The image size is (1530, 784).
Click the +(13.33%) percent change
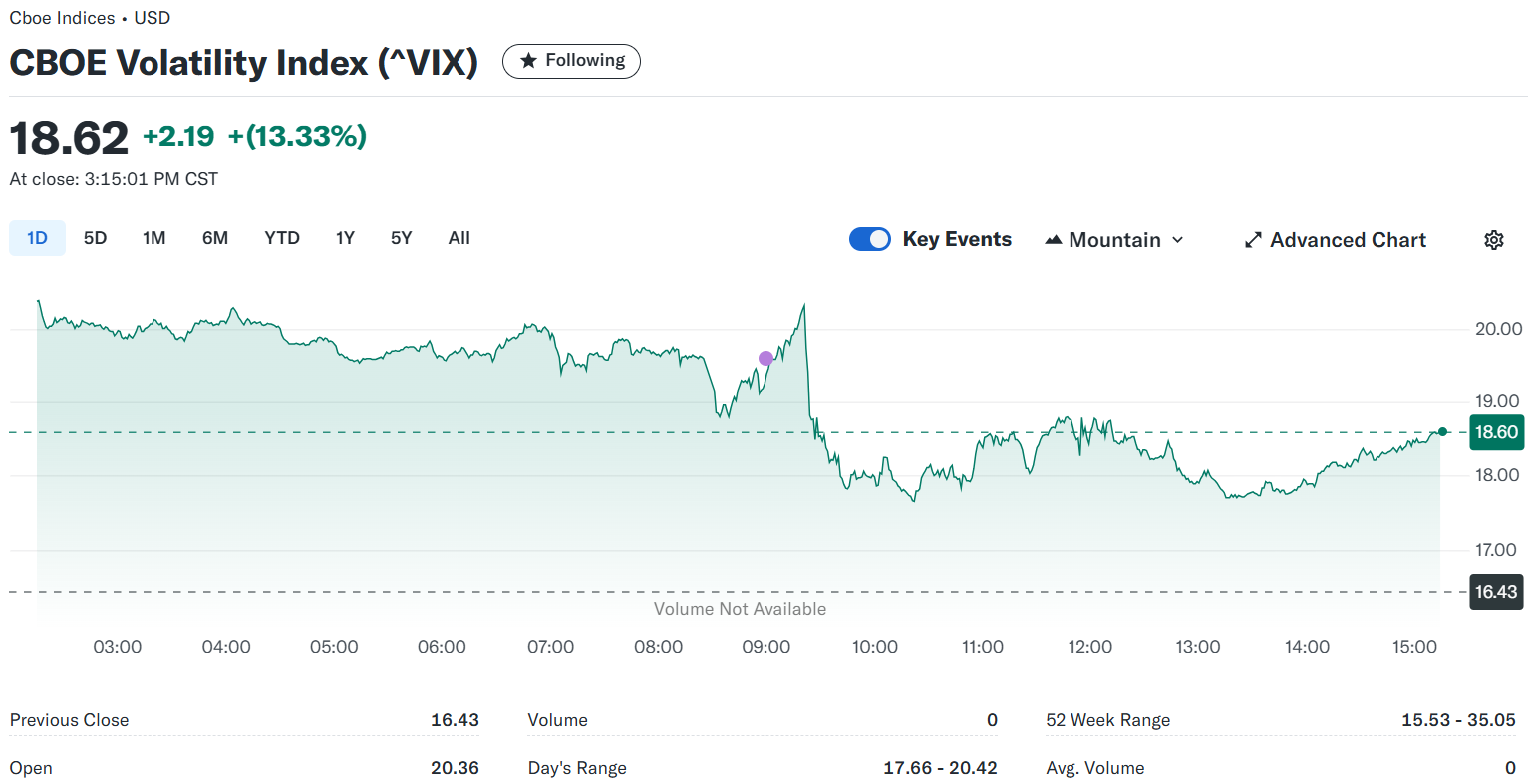[297, 136]
